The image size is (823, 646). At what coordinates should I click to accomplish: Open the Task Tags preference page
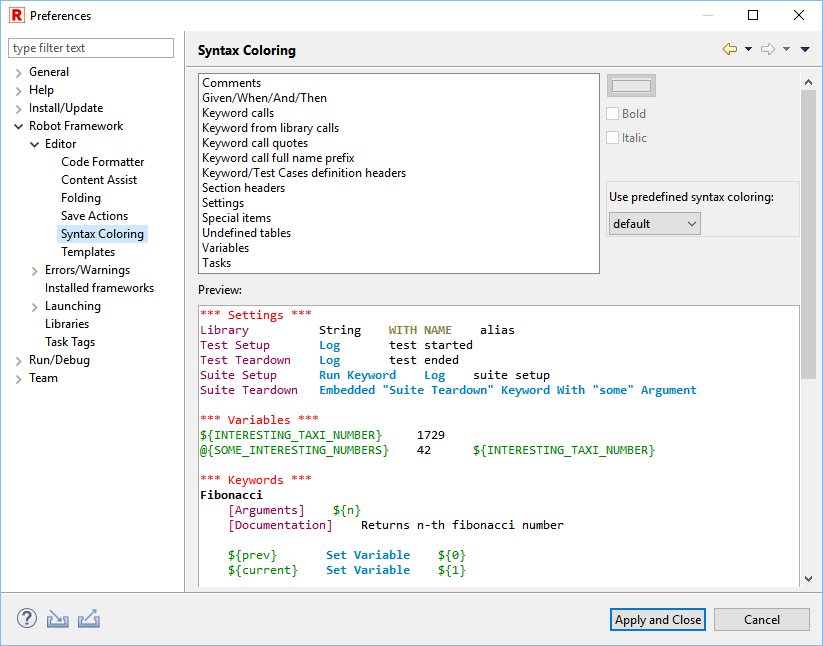click(70, 342)
